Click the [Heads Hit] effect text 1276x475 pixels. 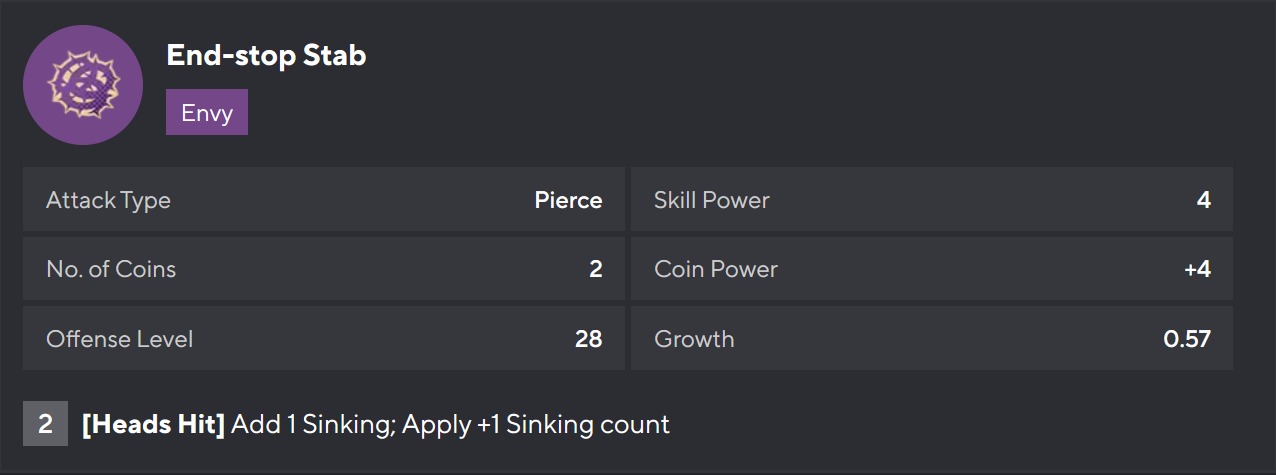click(x=153, y=424)
